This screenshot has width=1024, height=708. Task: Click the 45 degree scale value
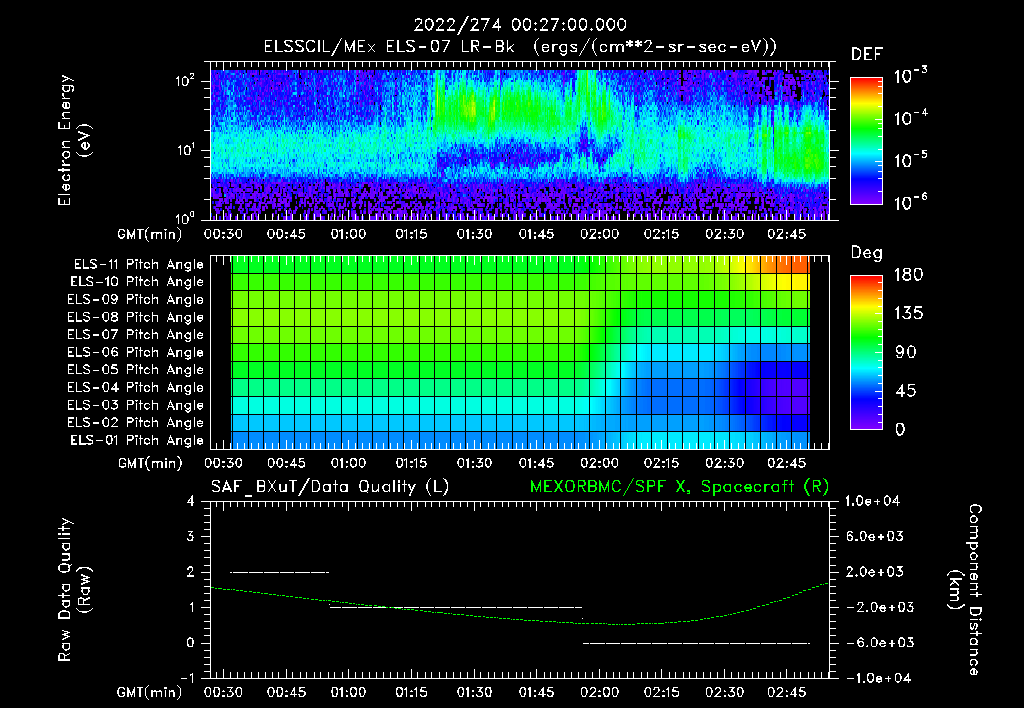905,391
